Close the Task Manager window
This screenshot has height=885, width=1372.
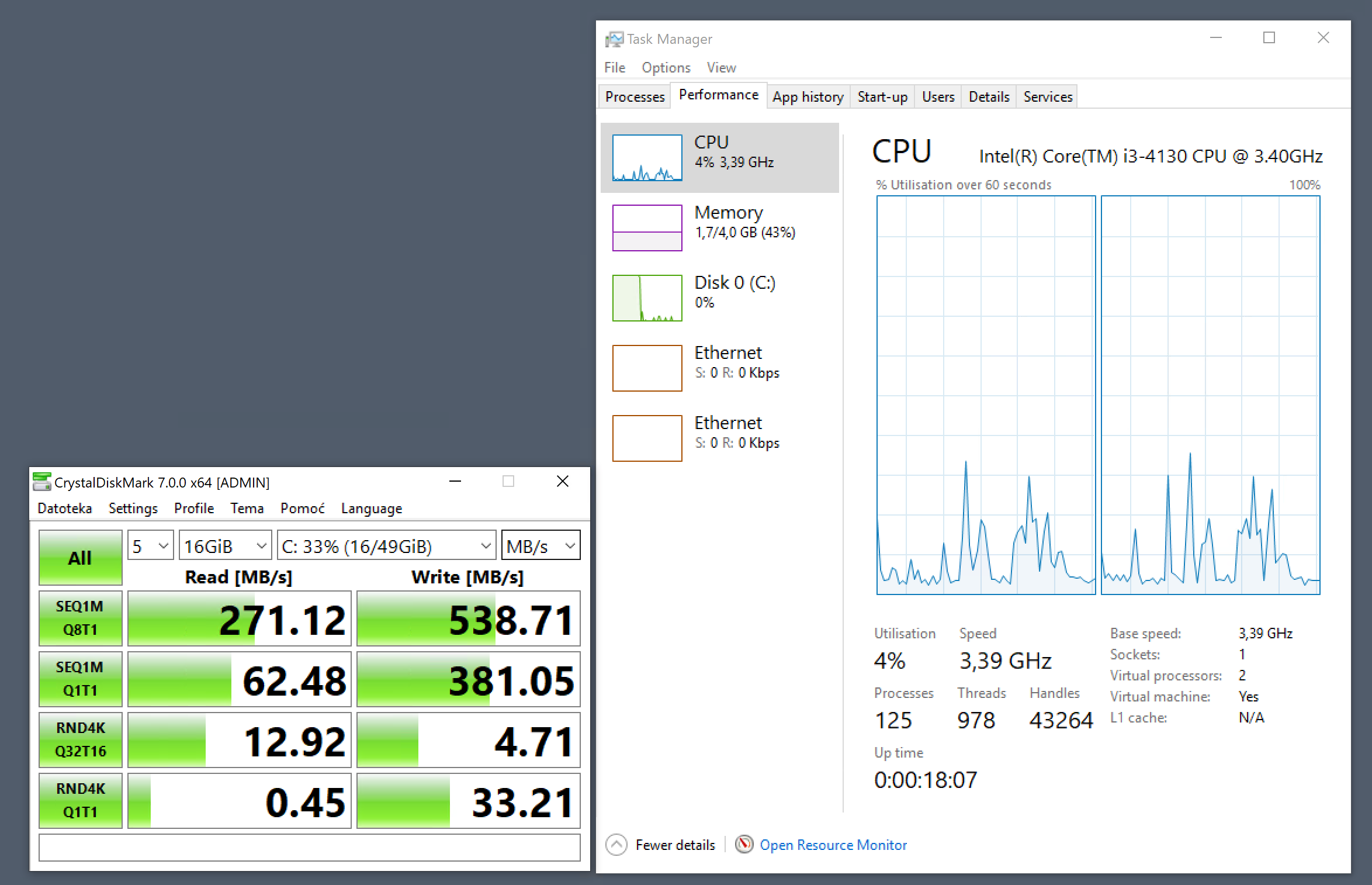[x=1324, y=38]
